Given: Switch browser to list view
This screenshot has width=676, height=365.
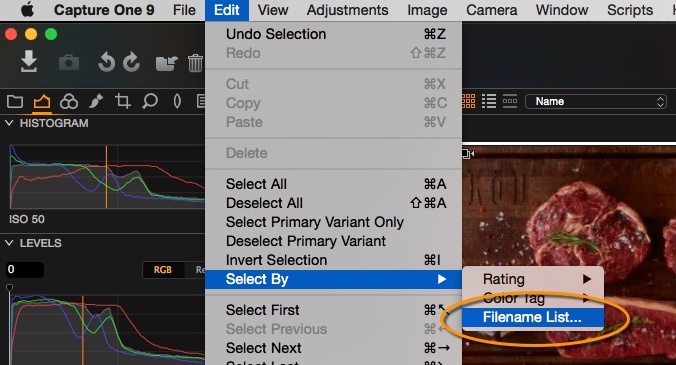Looking at the screenshot, I should [x=488, y=101].
